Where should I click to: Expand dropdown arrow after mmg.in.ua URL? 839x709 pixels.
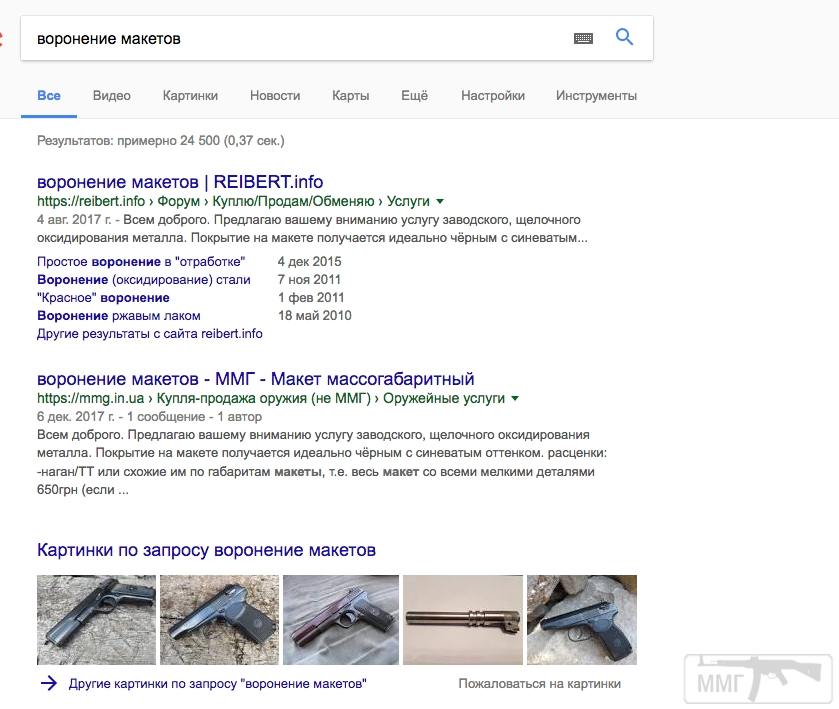pos(515,399)
